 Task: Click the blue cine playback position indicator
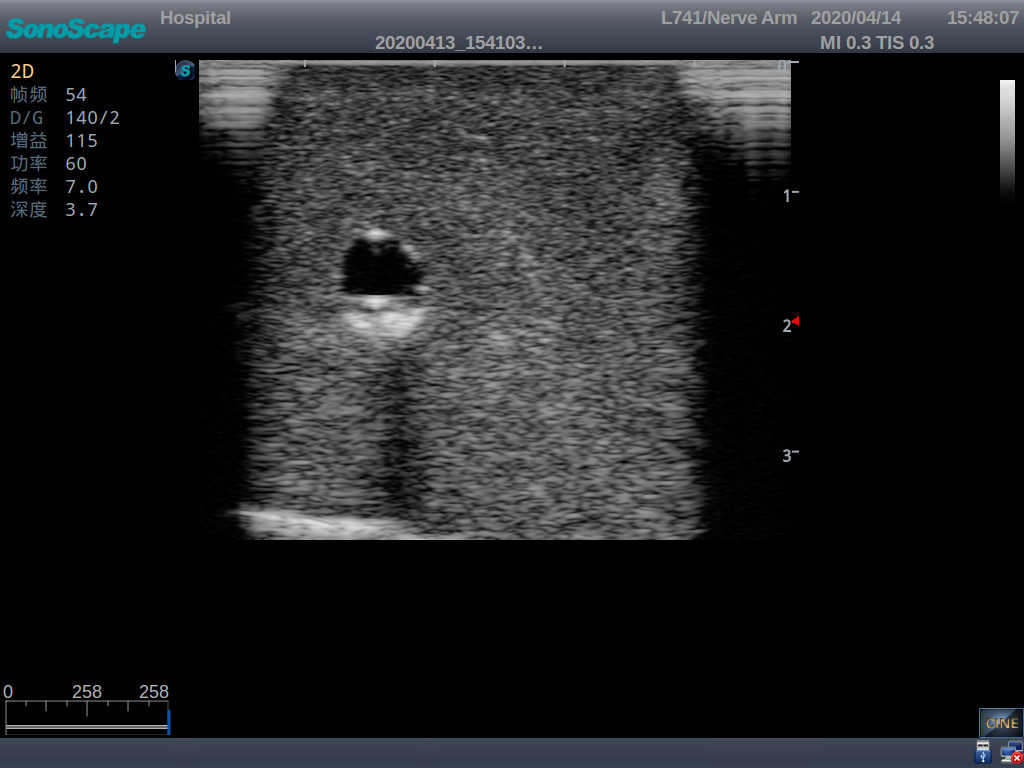pyautogui.click(x=170, y=720)
